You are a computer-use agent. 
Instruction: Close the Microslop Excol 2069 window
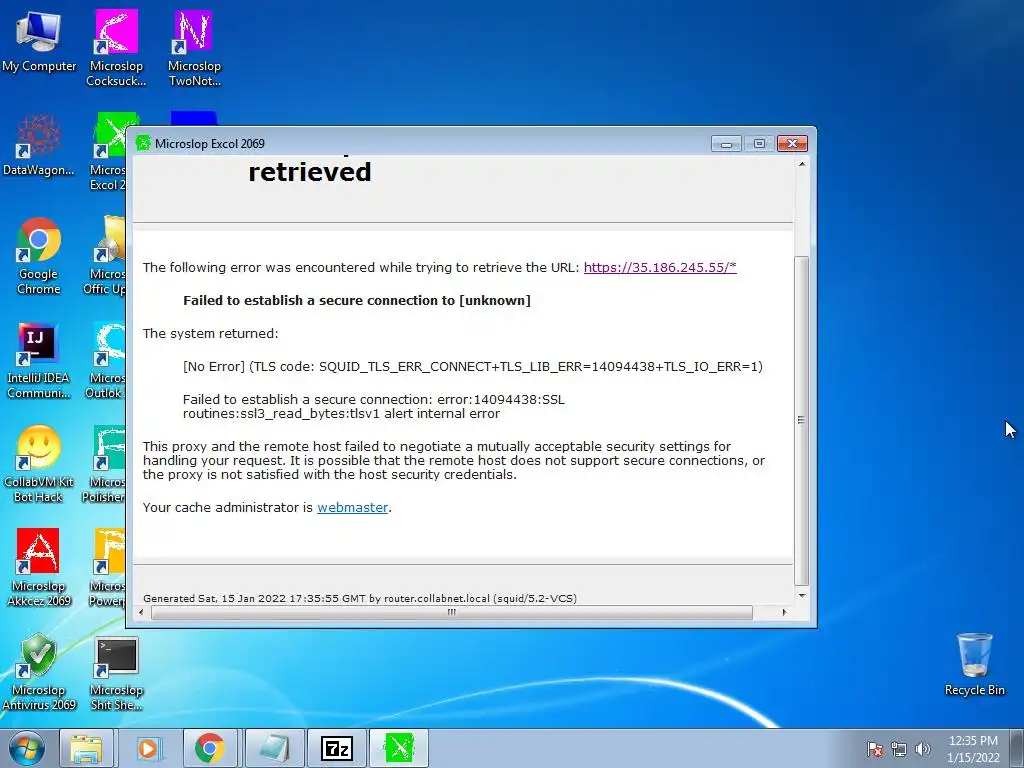click(x=792, y=144)
